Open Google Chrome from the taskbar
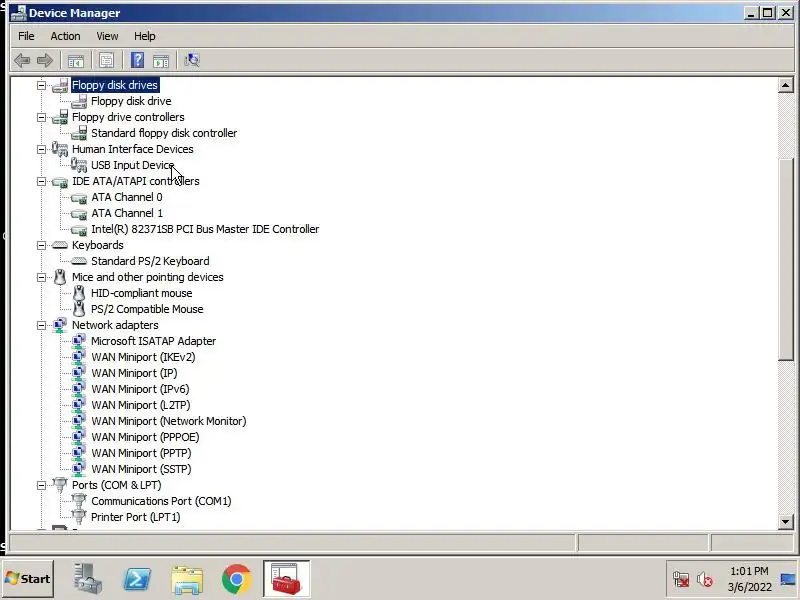Image resolution: width=800 pixels, height=600 pixels. tap(237, 579)
